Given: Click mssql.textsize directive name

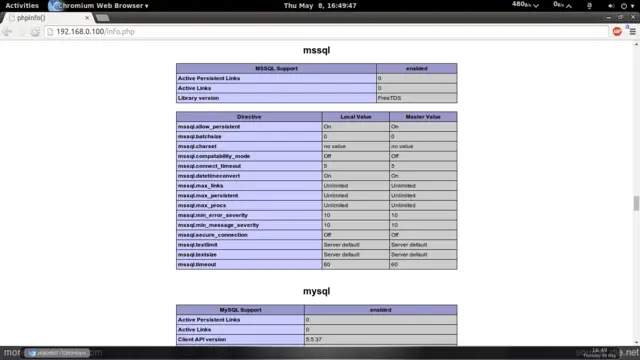Looking at the screenshot, I should 197,255.
